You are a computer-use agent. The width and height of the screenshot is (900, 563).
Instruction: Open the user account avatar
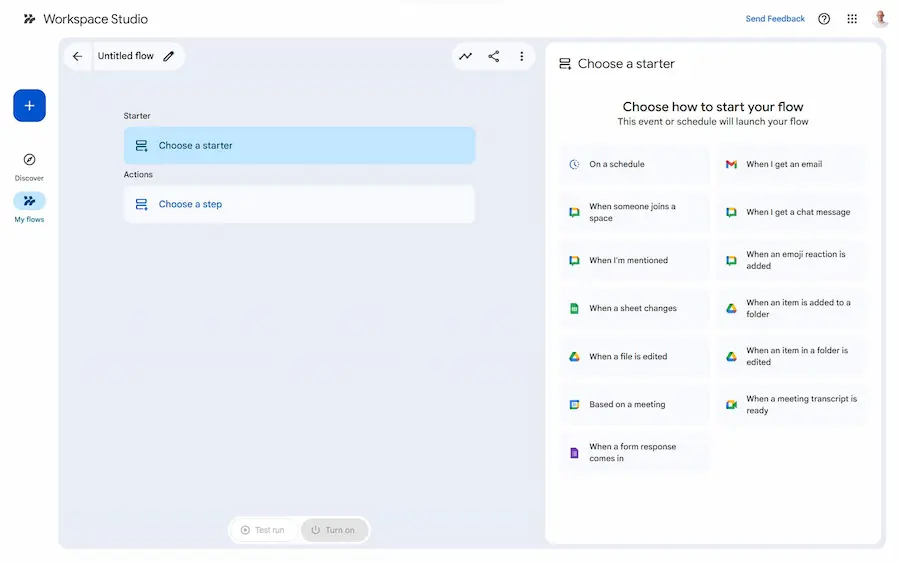[x=880, y=18]
